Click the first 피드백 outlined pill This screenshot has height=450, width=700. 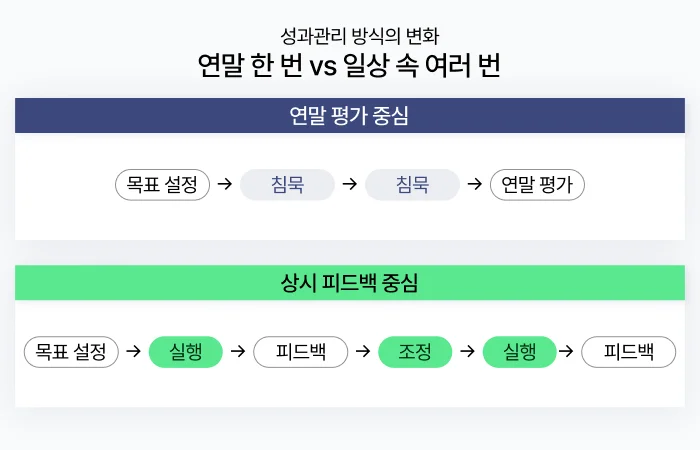[300, 352]
